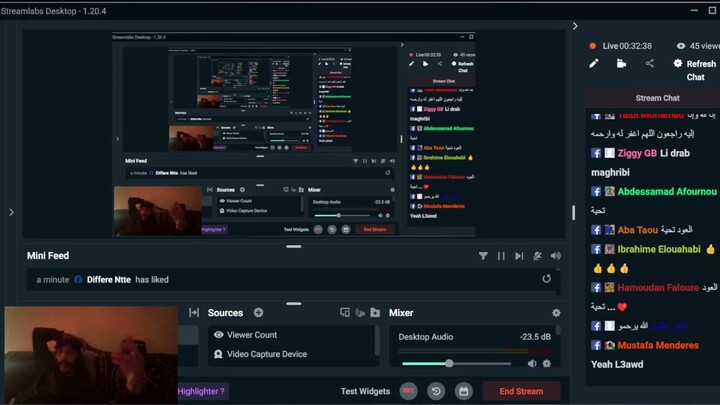Click the Mixer vertical scrollbar

pos(558,330)
